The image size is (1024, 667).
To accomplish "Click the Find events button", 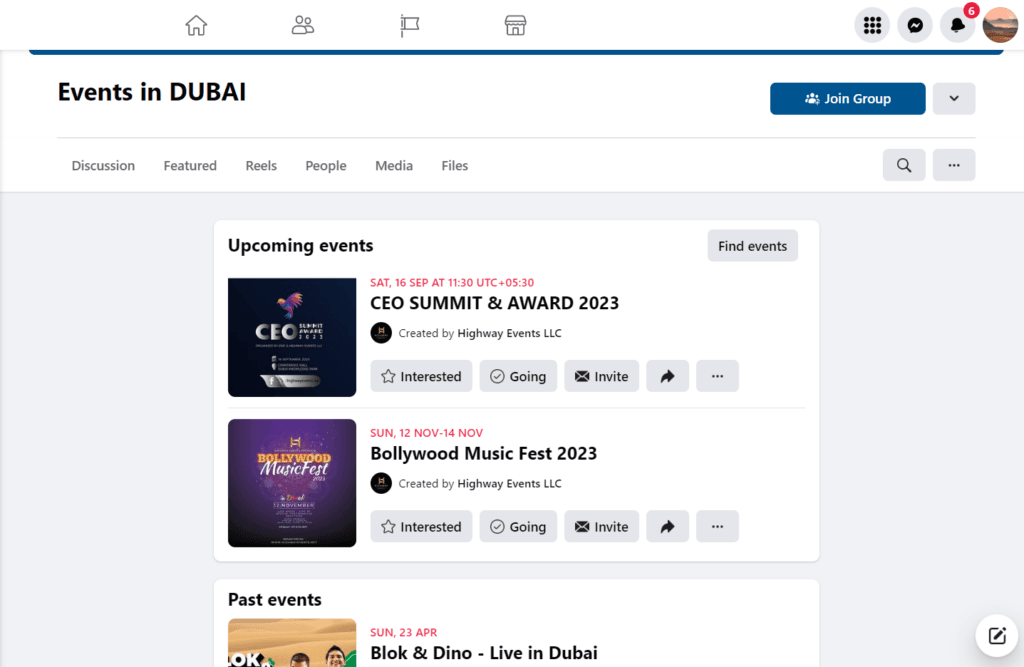I will pos(752,245).
